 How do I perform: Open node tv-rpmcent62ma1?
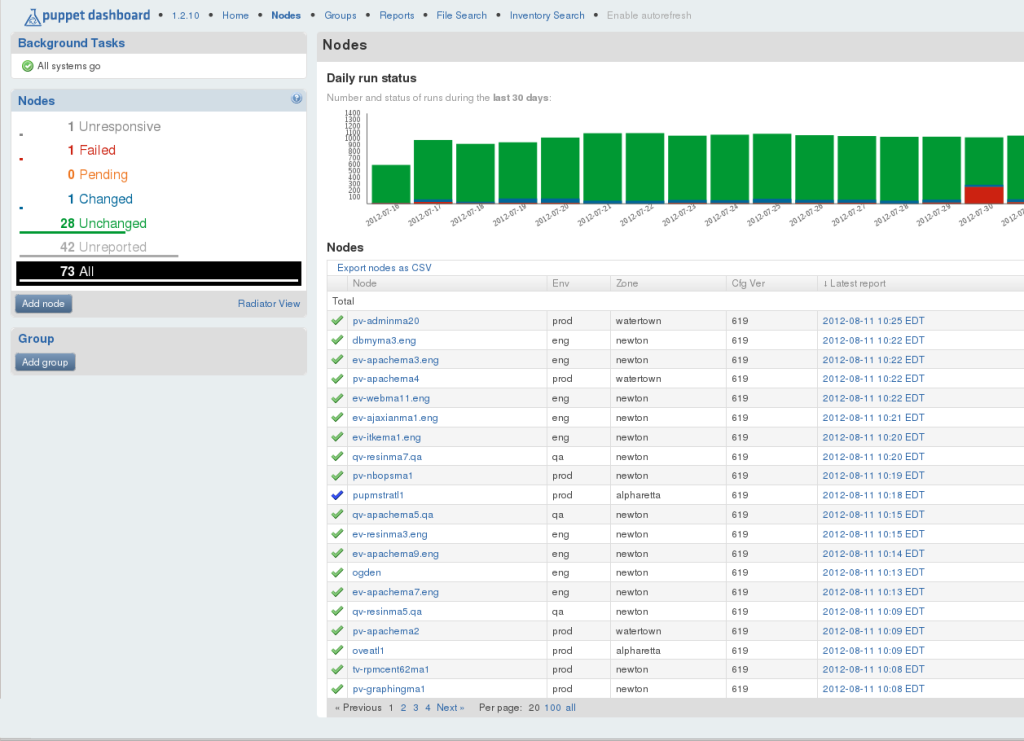point(391,669)
